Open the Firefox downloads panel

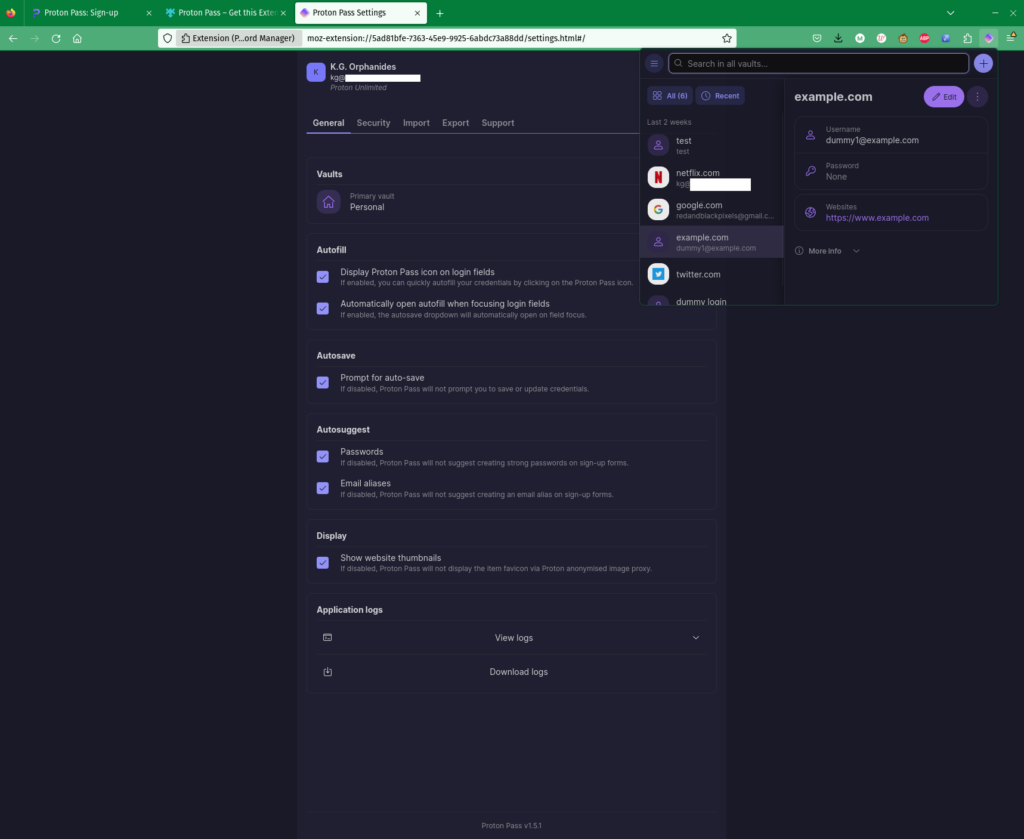pos(838,39)
